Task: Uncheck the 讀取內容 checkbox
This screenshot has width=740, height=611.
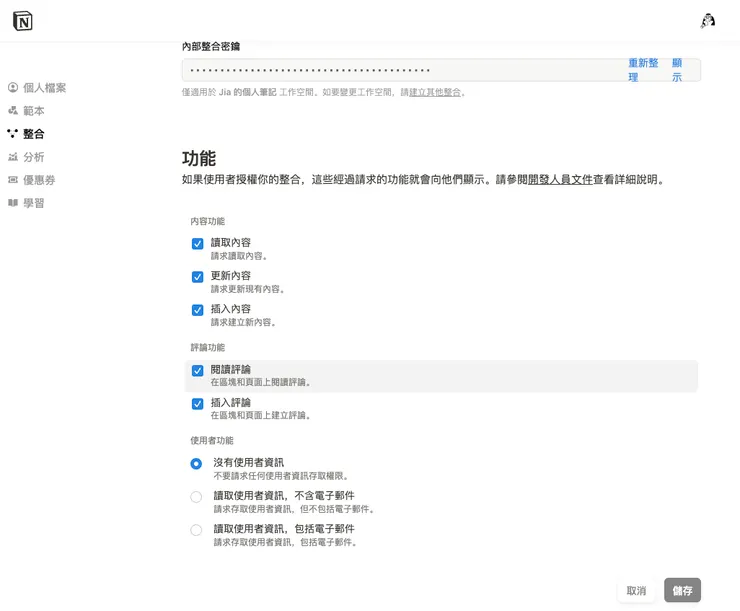Action: [x=197, y=243]
